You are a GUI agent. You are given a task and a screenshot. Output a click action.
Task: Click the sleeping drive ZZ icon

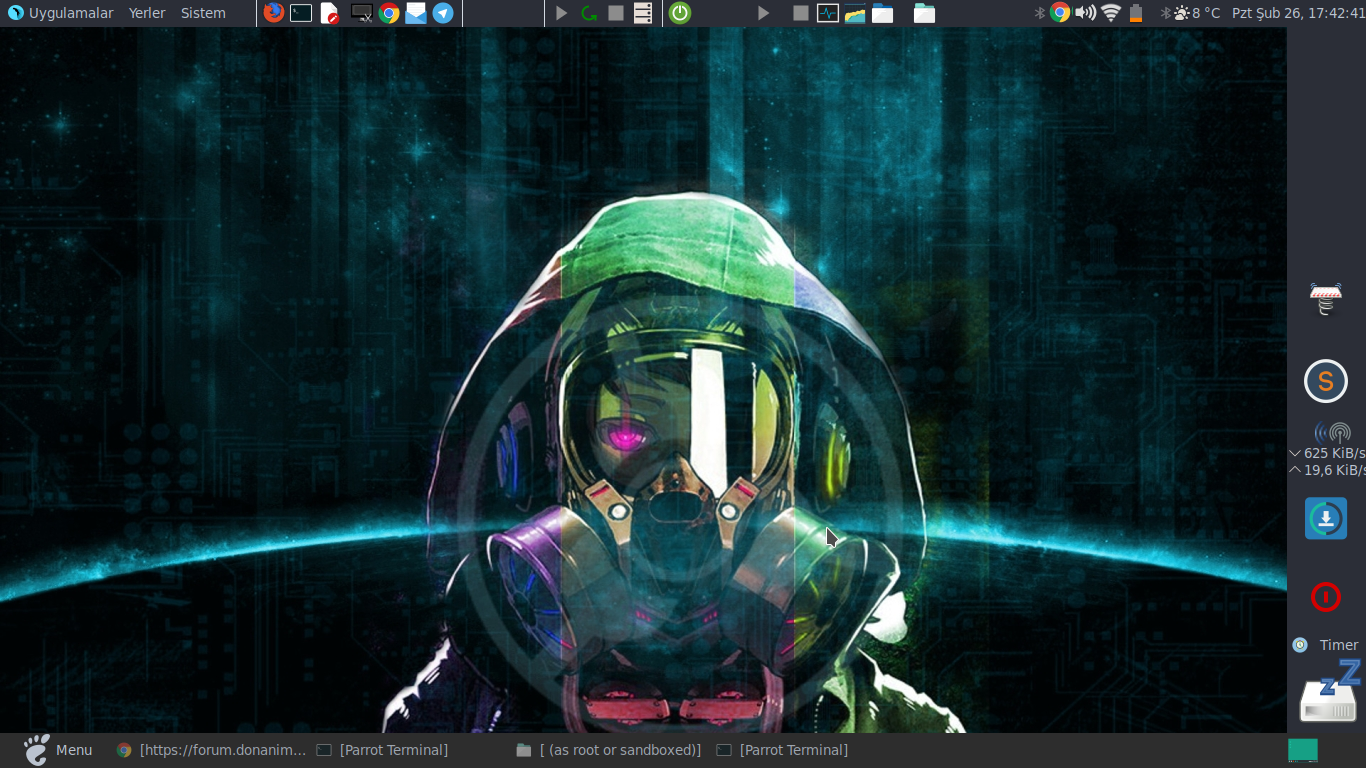coord(1329,692)
